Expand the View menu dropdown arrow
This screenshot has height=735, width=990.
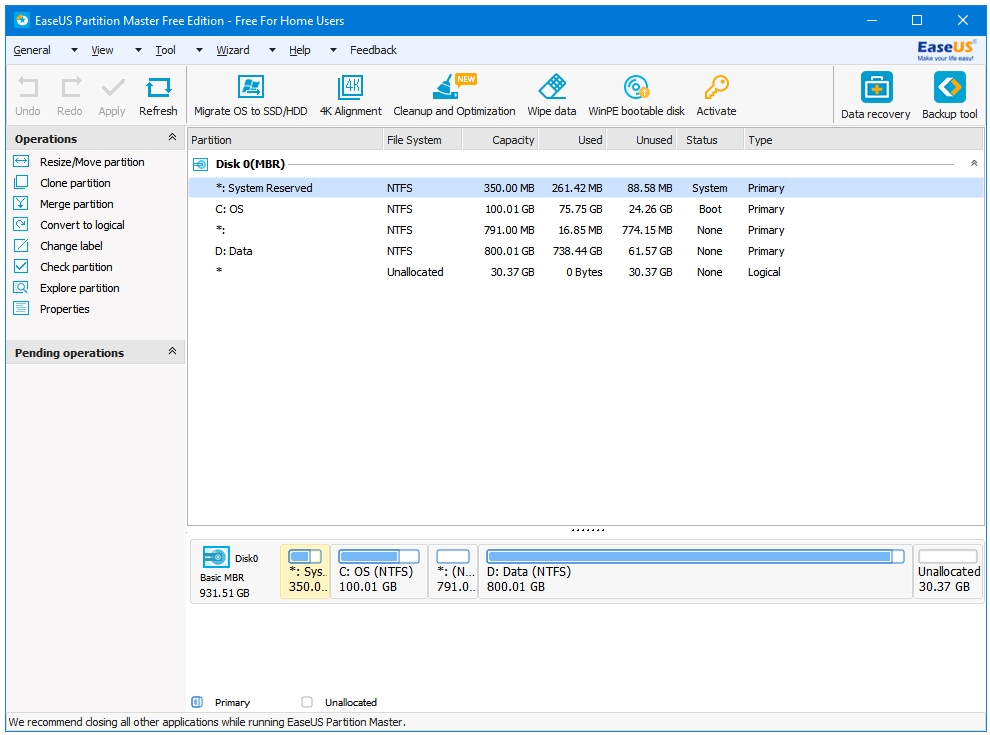138,50
